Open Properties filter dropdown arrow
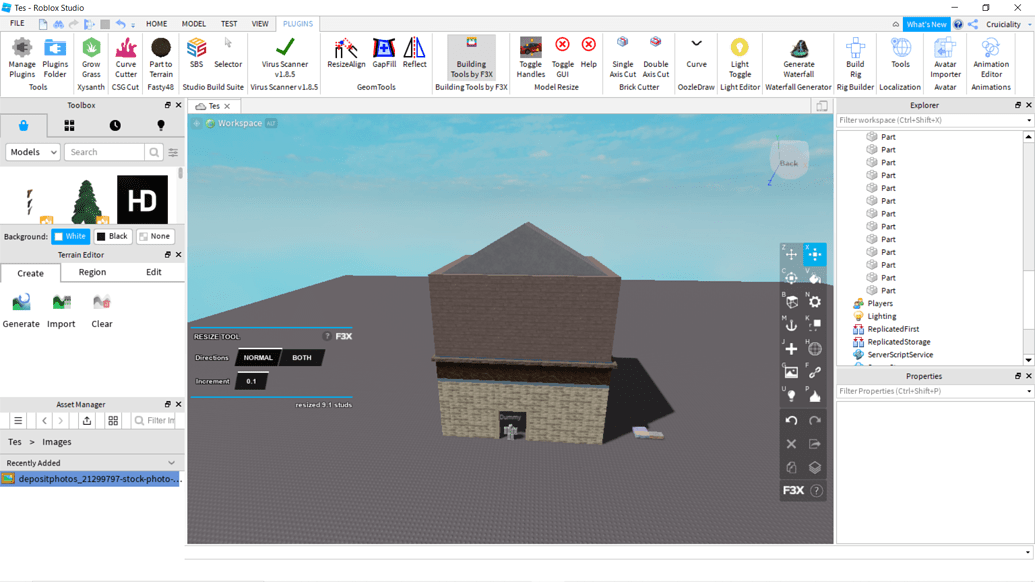Screen dimensions: 1035x582 coord(1028,391)
